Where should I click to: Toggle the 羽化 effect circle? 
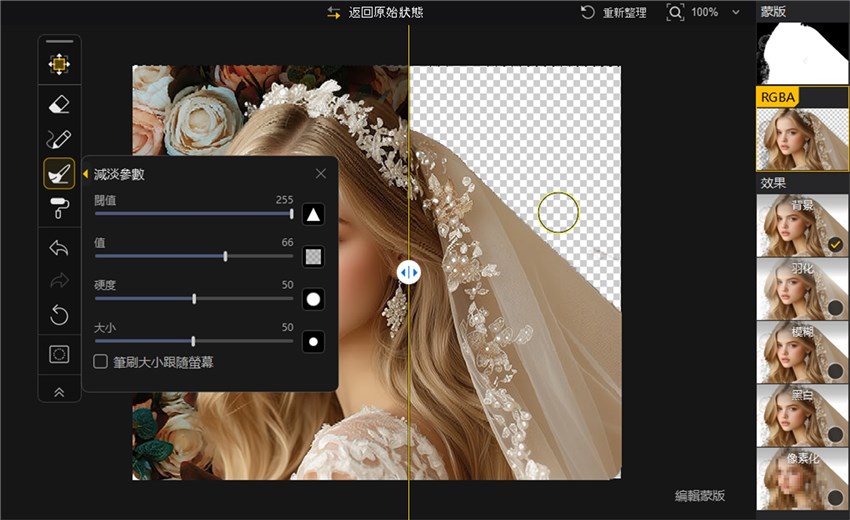pos(835,308)
